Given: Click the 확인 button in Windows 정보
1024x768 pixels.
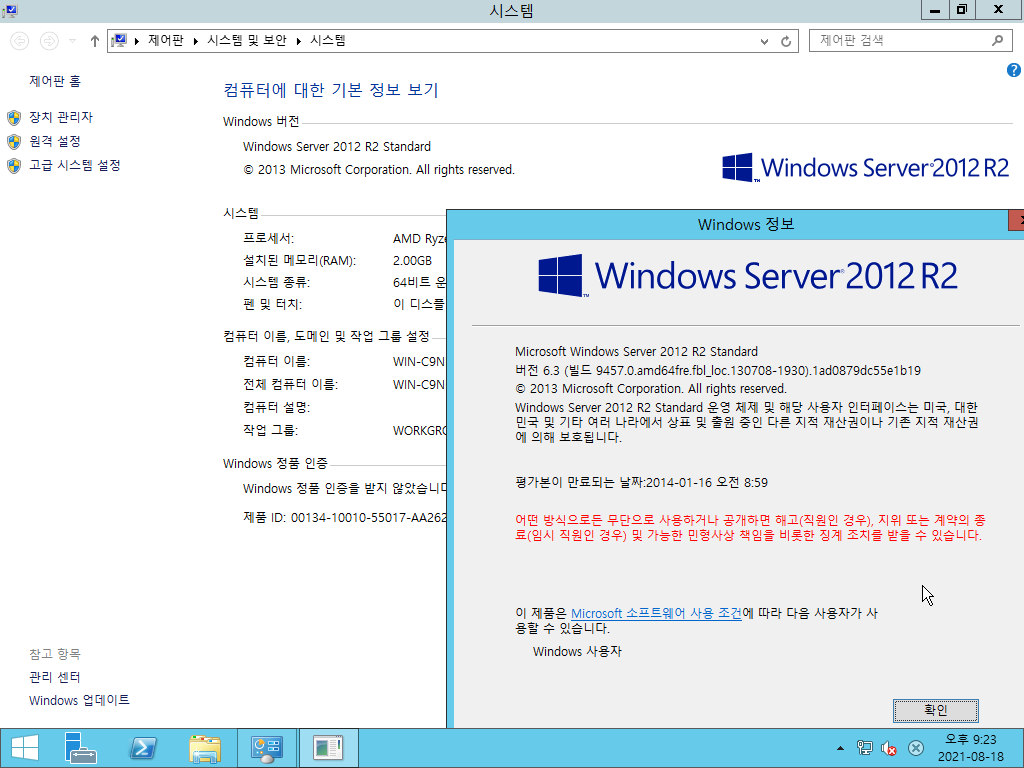Looking at the screenshot, I should (x=935, y=710).
